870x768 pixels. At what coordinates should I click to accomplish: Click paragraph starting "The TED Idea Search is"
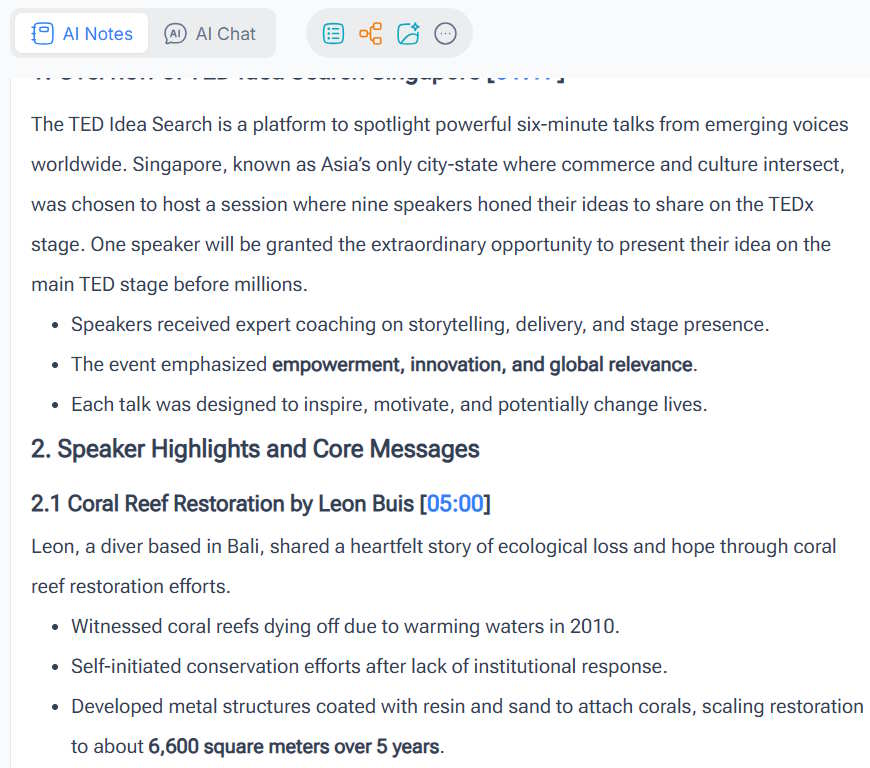point(439,204)
